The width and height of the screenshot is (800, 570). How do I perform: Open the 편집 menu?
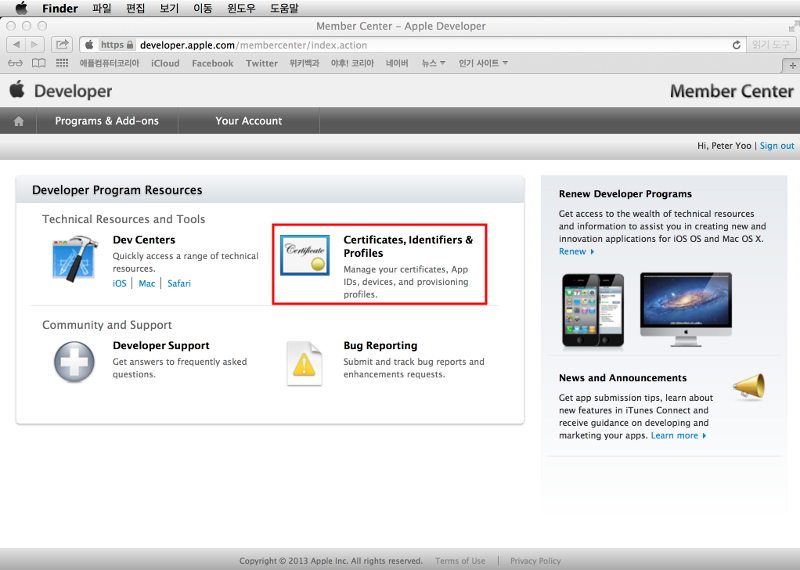click(136, 8)
